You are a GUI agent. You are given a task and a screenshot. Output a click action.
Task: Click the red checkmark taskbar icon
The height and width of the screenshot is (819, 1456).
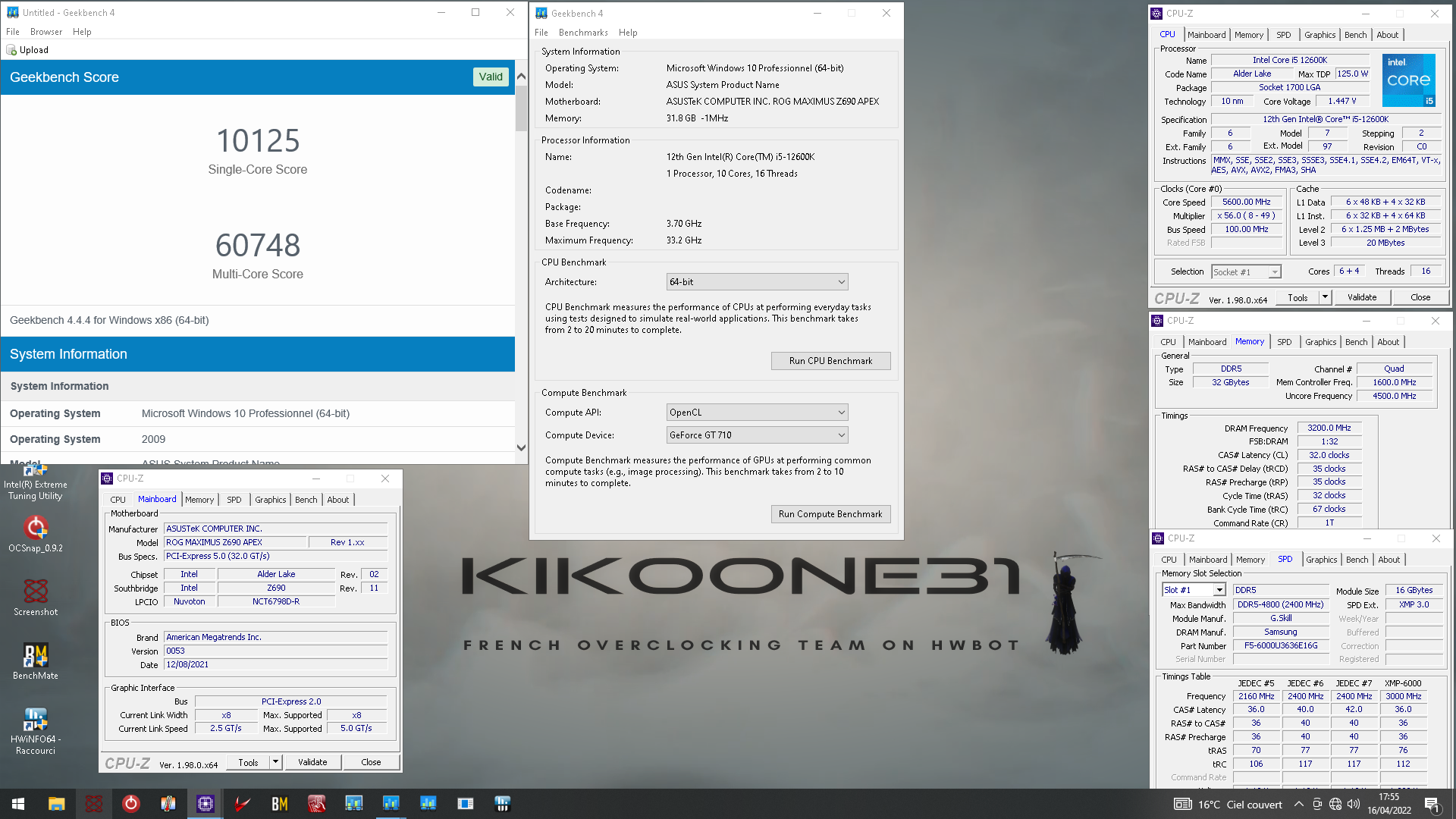click(x=242, y=804)
